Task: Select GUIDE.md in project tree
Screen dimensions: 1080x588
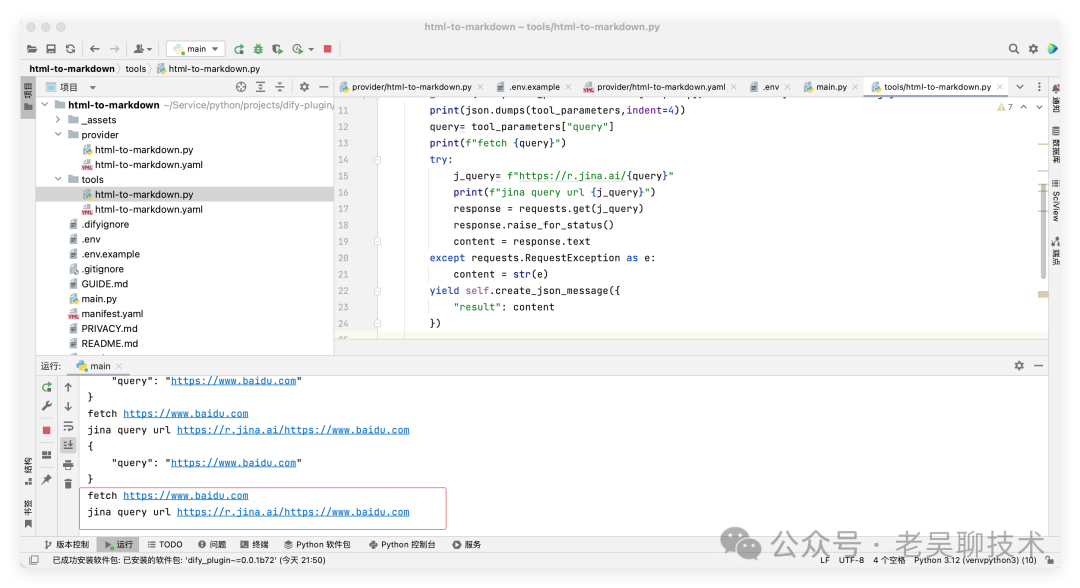Action: 104,284
